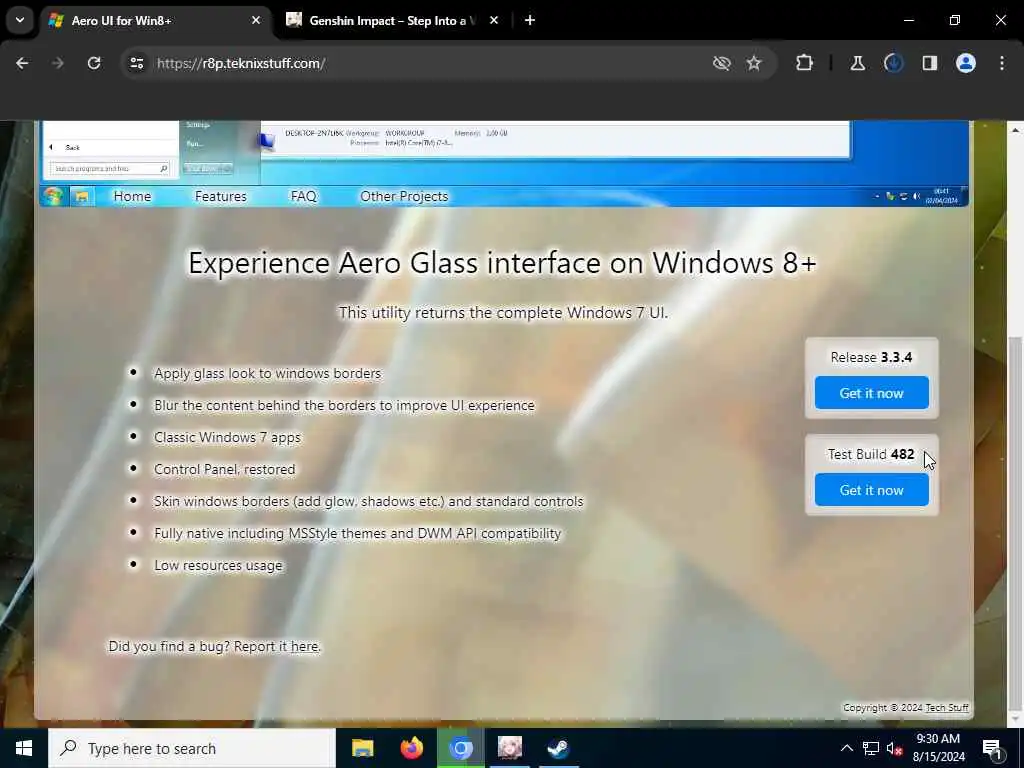Click 'Low resources usage' text

tap(218, 566)
